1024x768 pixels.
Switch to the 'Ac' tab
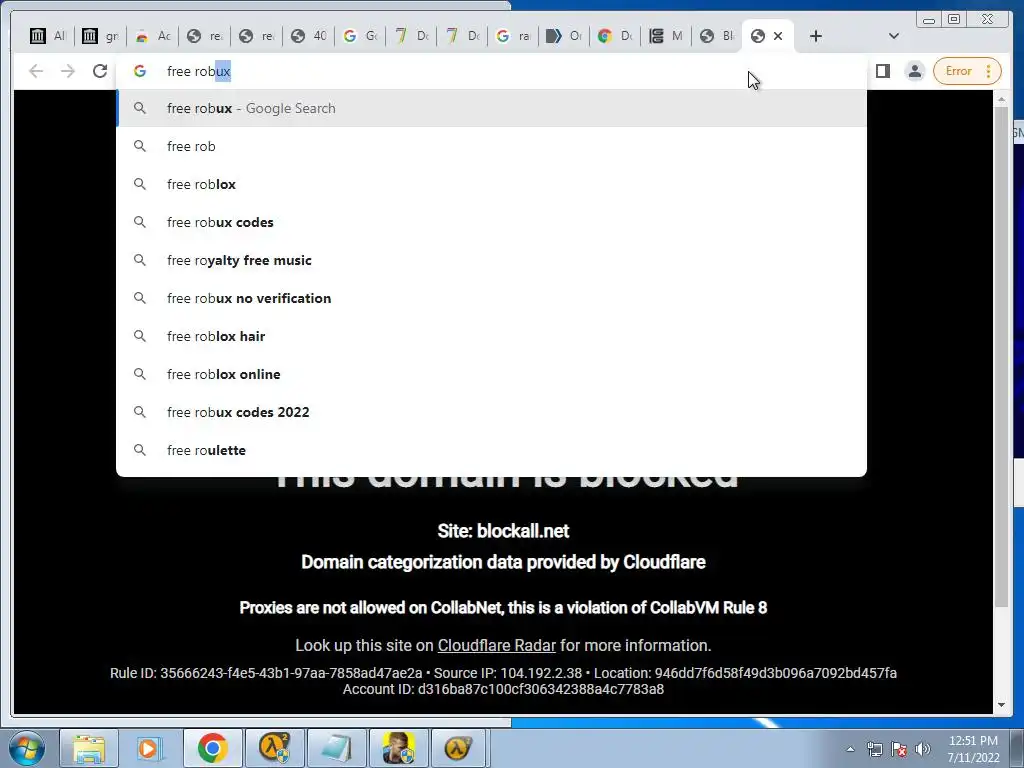[x=152, y=36]
